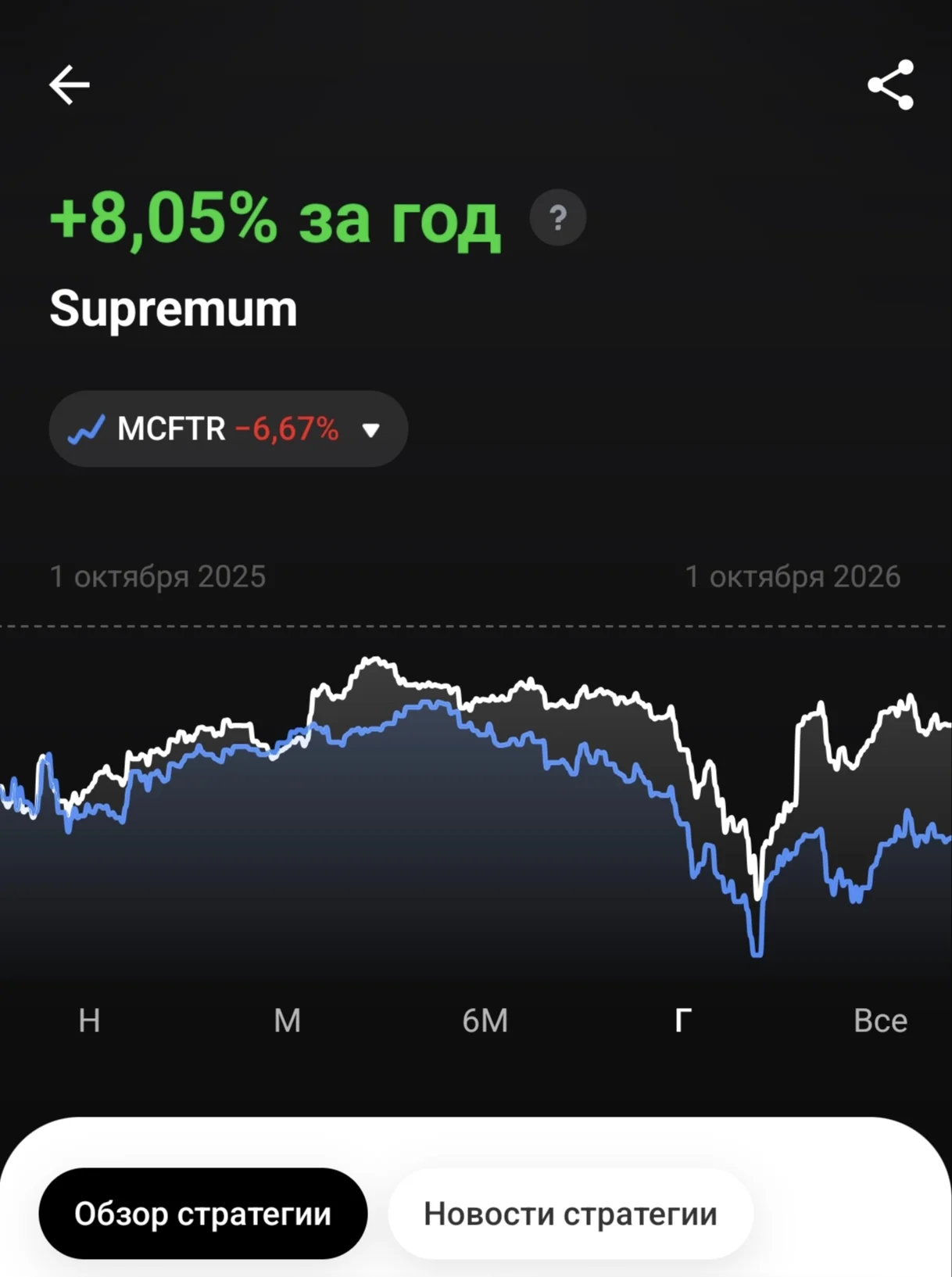Tap the 1 октября 2026 end date
This screenshot has width=952, height=1277.
click(793, 577)
